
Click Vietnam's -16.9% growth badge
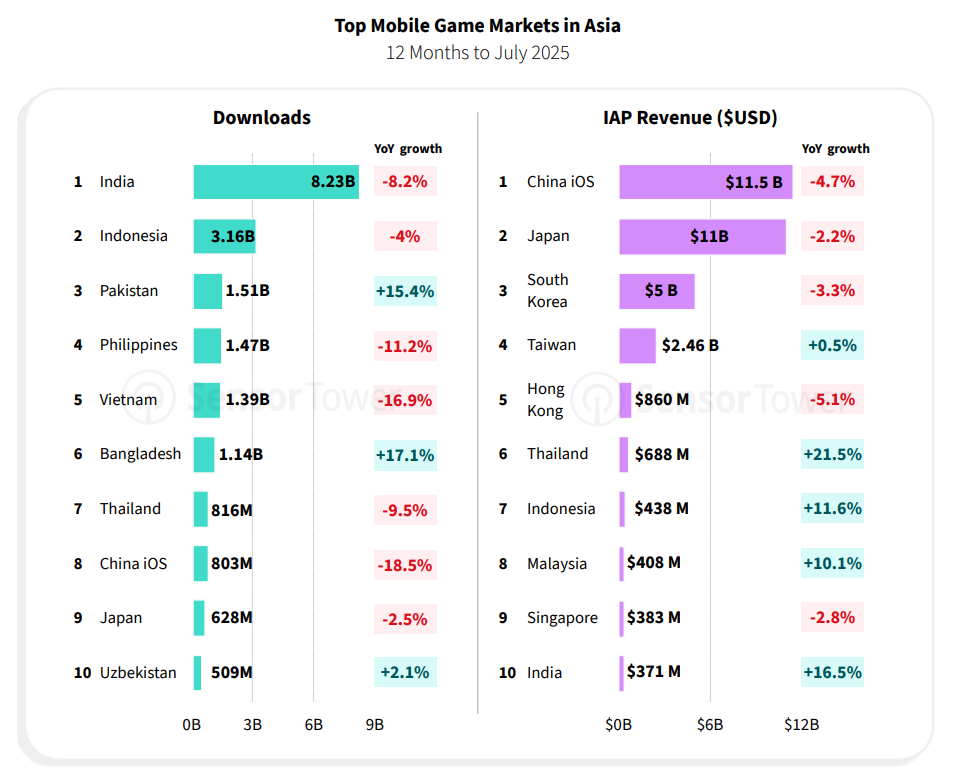pyautogui.click(x=405, y=400)
